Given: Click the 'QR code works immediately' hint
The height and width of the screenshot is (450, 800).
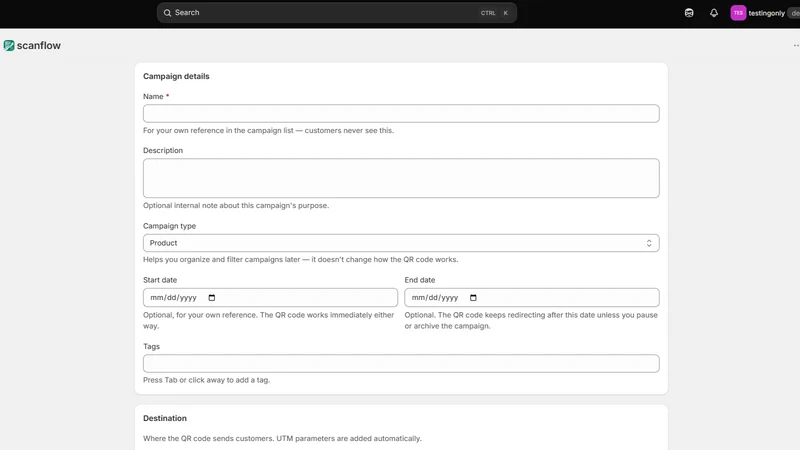Looking at the screenshot, I should [268, 320].
